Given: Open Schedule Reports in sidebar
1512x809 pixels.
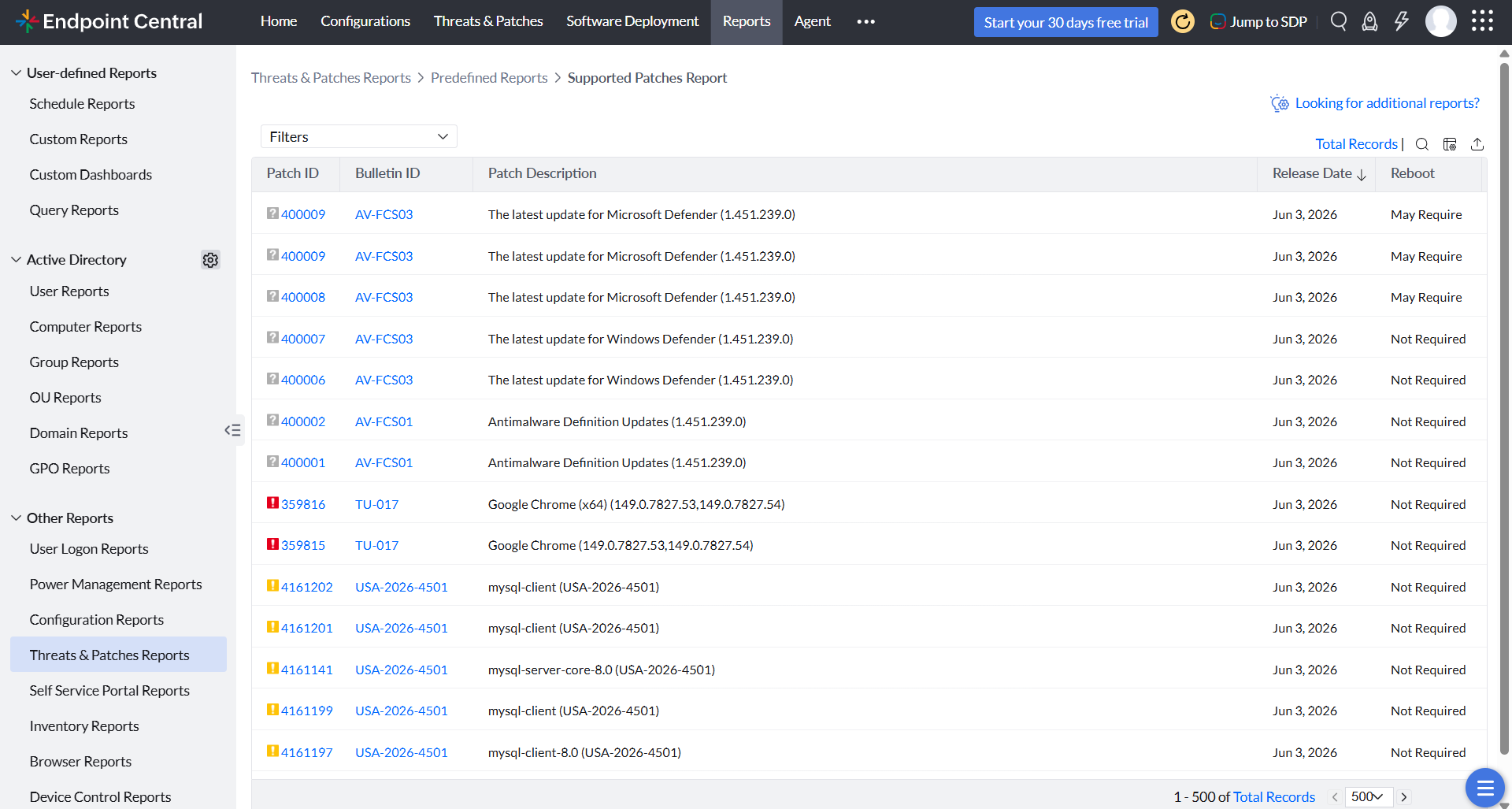Looking at the screenshot, I should click(x=82, y=104).
